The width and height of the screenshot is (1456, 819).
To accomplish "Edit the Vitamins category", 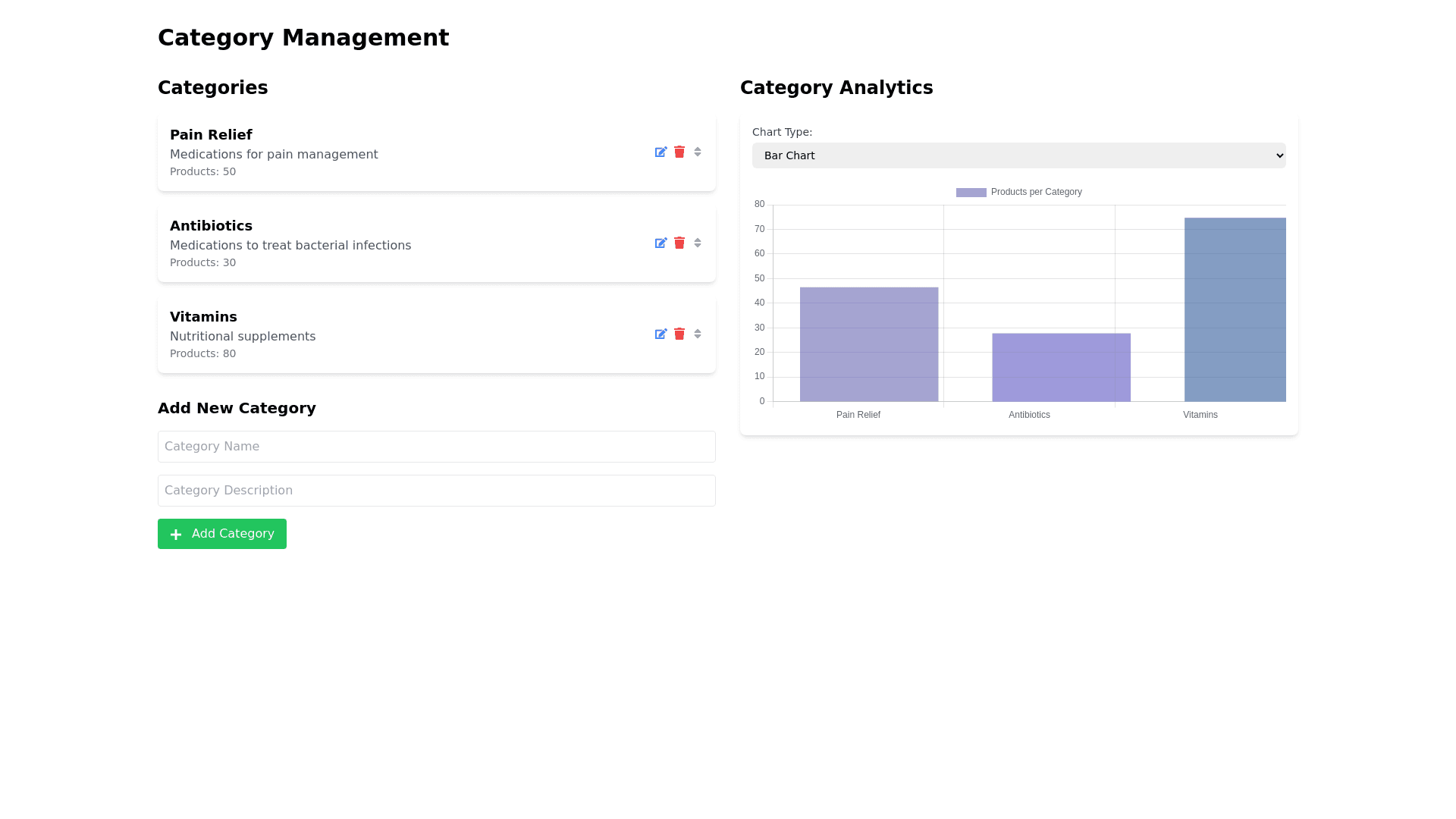I will coord(661,334).
